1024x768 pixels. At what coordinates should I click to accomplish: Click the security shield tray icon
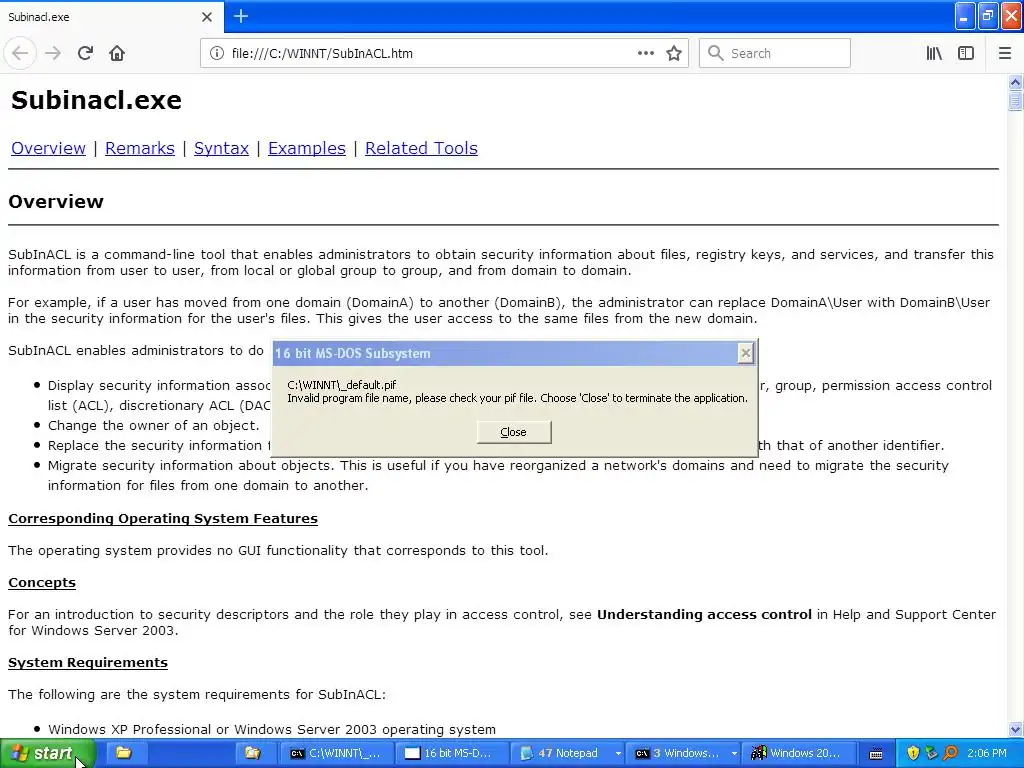(913, 753)
